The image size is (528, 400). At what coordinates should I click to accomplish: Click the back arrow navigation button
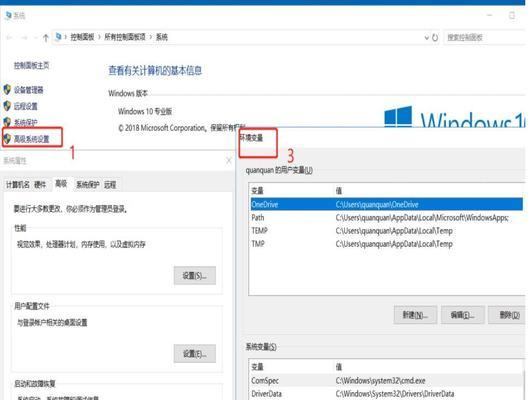[9, 38]
